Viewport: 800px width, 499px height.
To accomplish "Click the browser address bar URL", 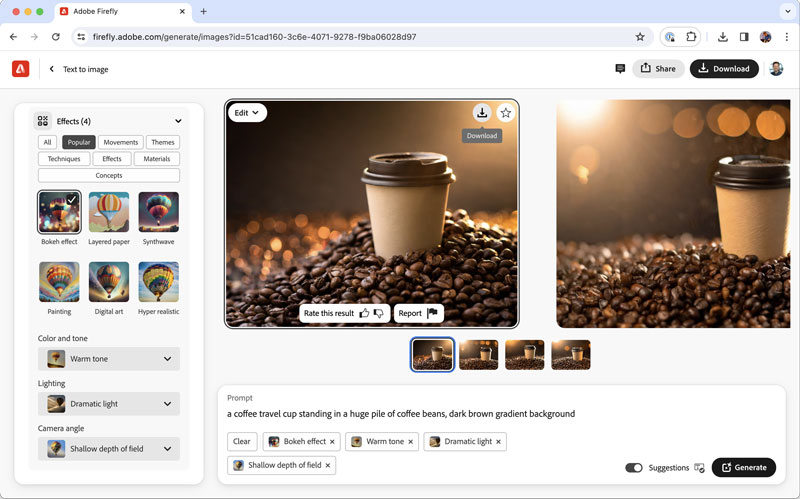I will [255, 37].
